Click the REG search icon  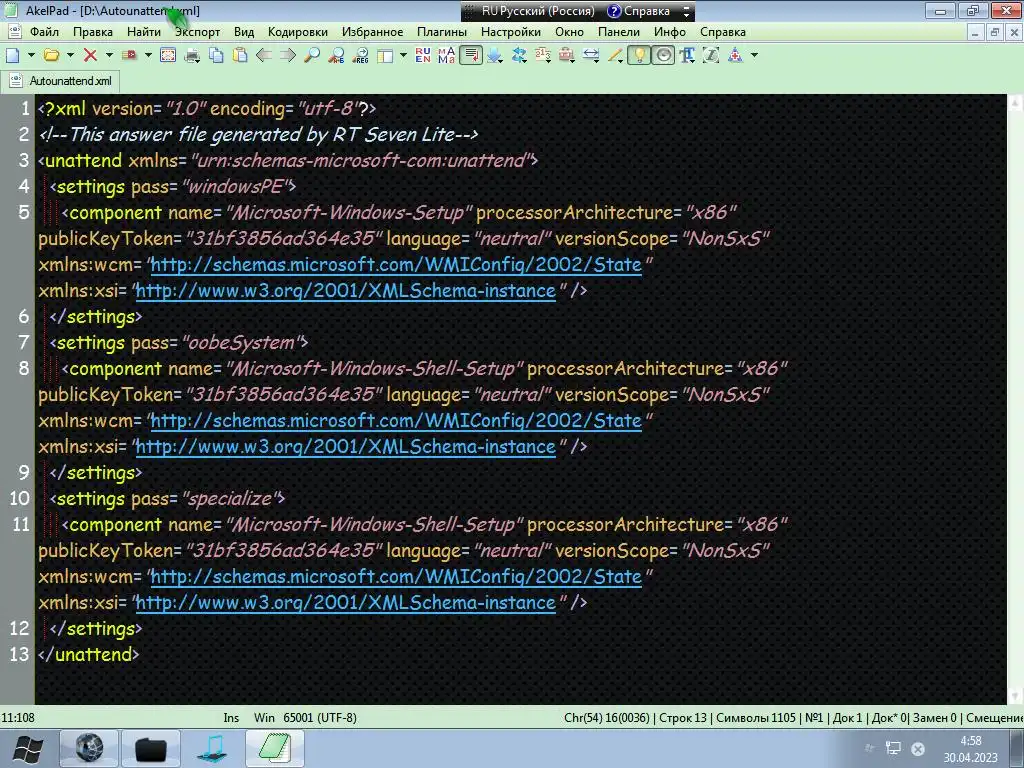tap(360, 56)
